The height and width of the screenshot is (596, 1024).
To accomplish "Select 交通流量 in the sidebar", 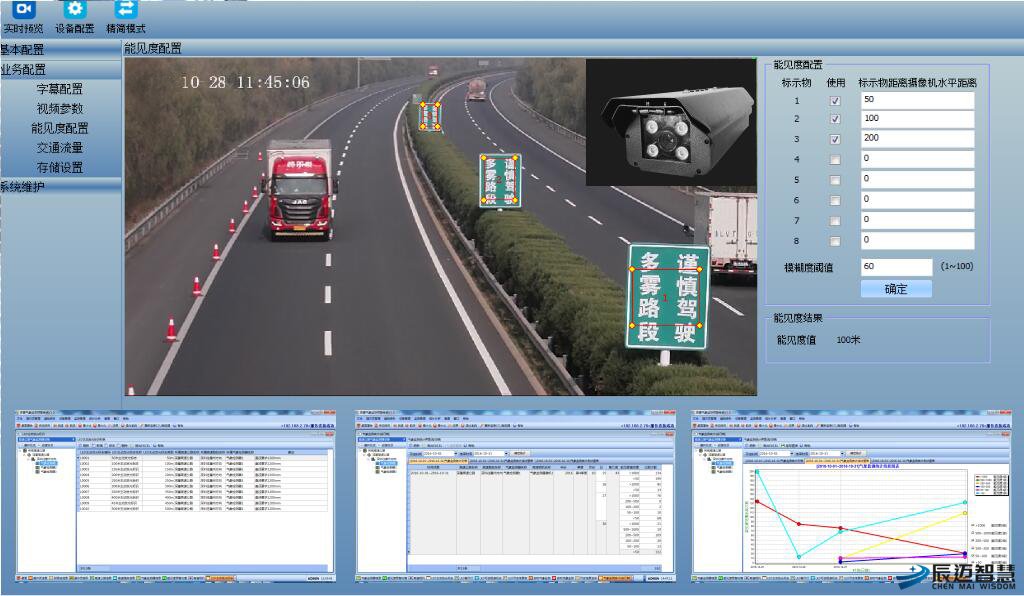I will click(59, 148).
